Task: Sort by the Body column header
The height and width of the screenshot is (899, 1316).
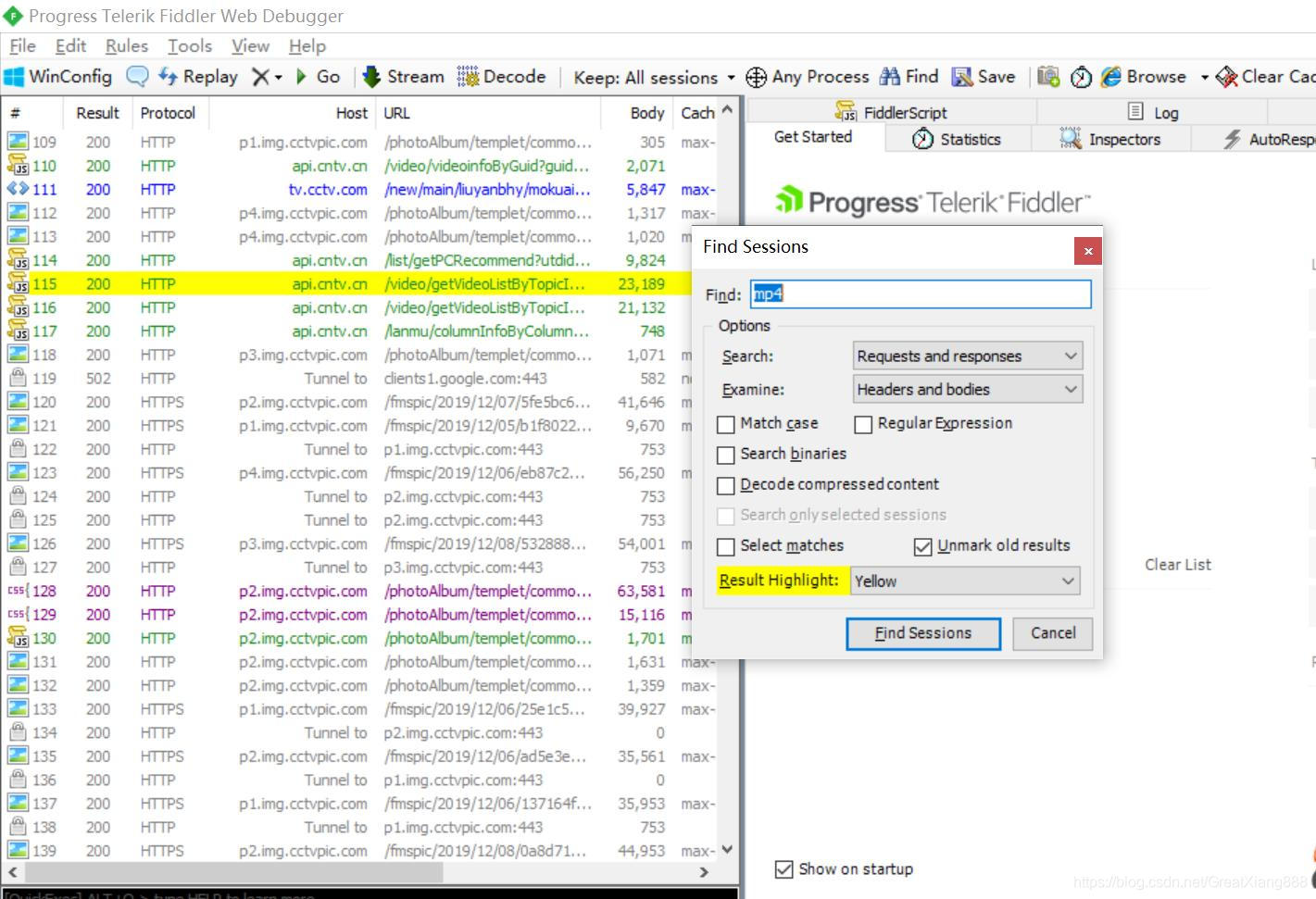Action: pyautogui.click(x=637, y=113)
